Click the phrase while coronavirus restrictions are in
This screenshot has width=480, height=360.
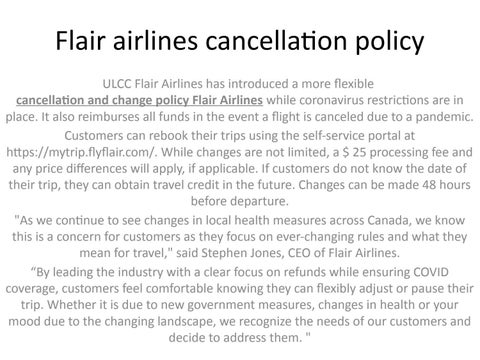(x=365, y=100)
